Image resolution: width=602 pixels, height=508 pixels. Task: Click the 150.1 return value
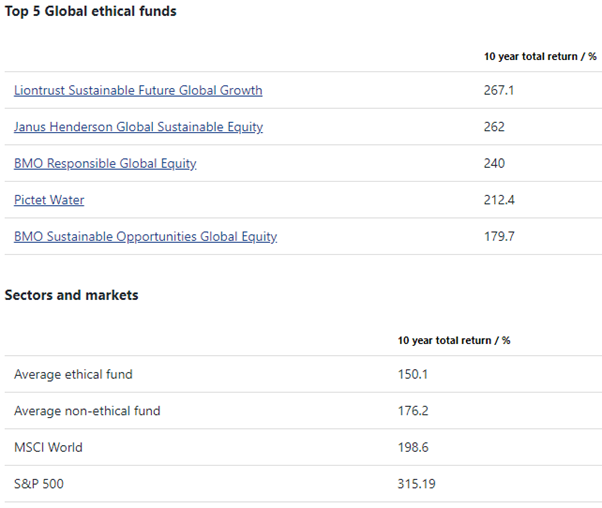[x=413, y=374]
